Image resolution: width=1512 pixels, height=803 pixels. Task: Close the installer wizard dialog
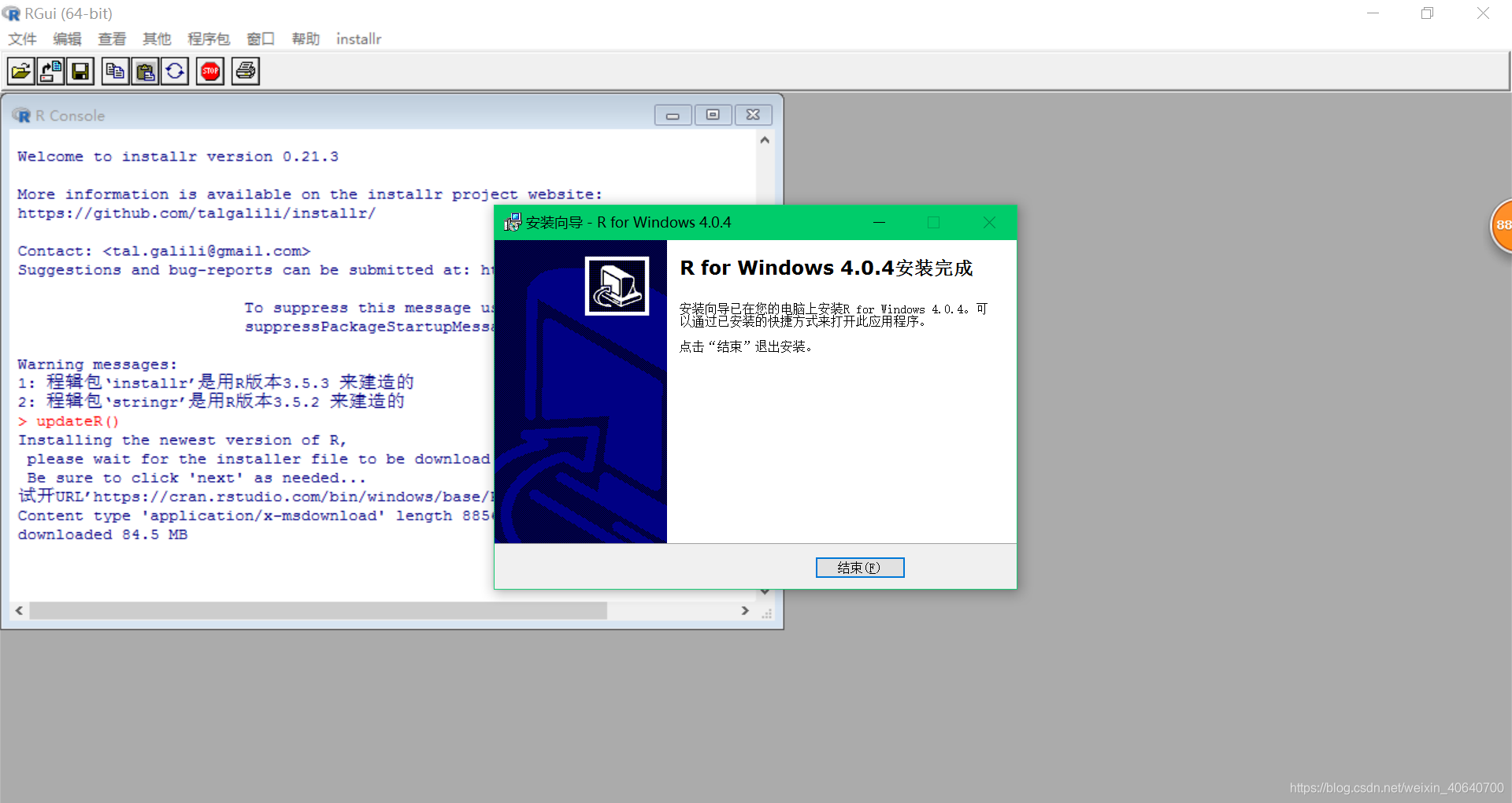click(x=990, y=223)
